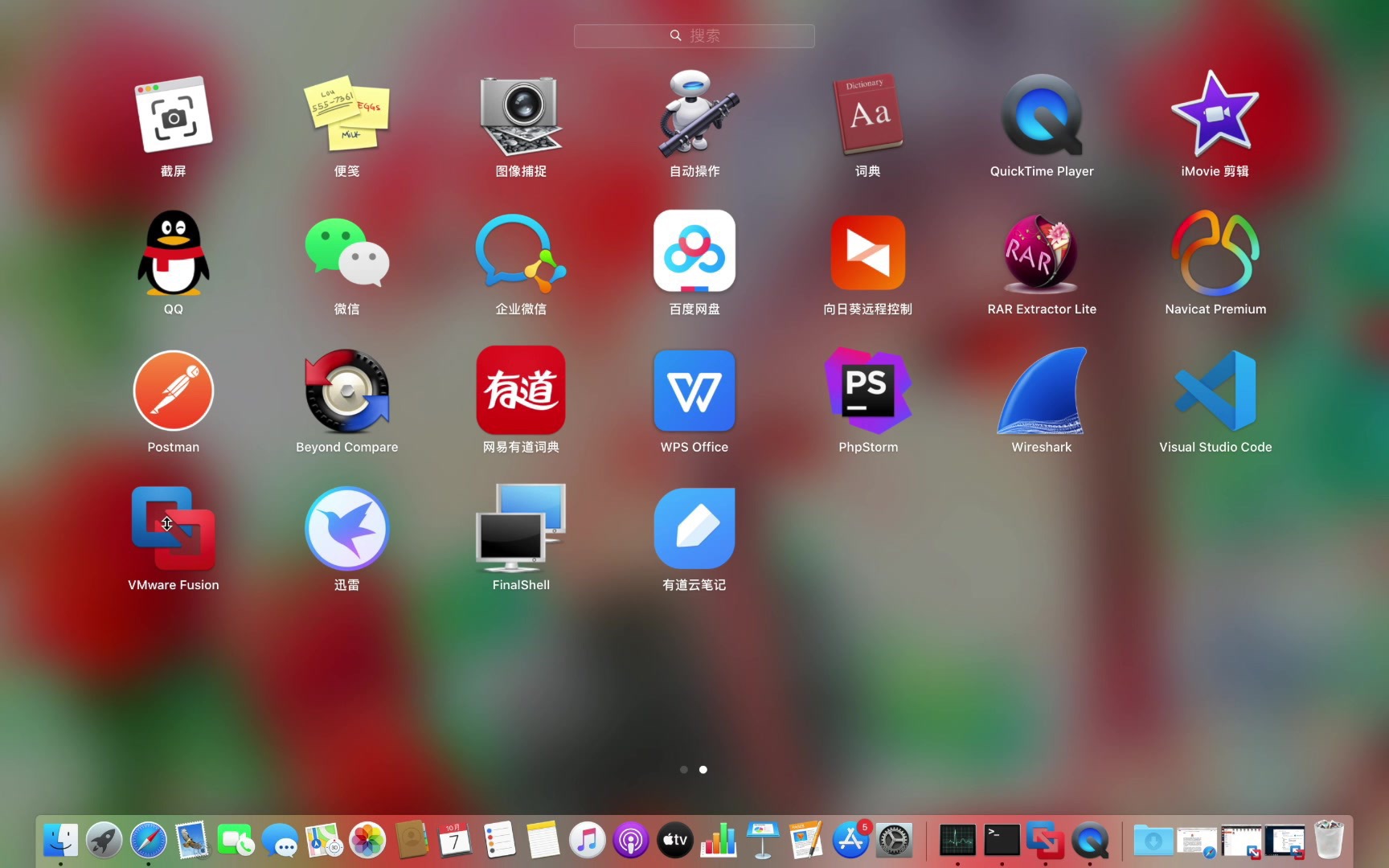1389x868 pixels.
Task: Open App Store from the Dock
Action: [x=851, y=840]
